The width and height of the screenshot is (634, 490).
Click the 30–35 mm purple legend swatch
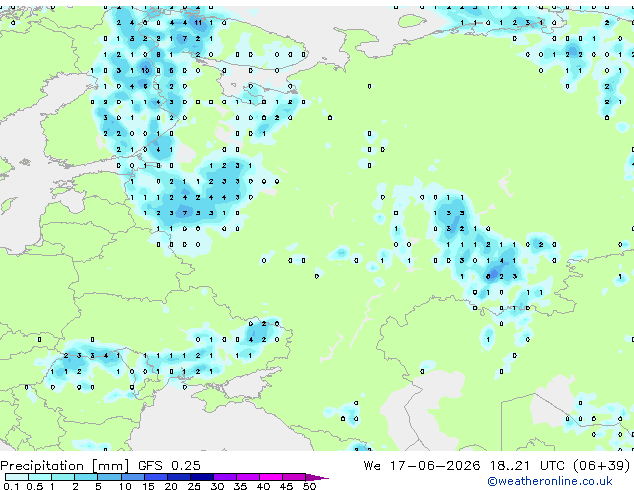click(x=224, y=477)
